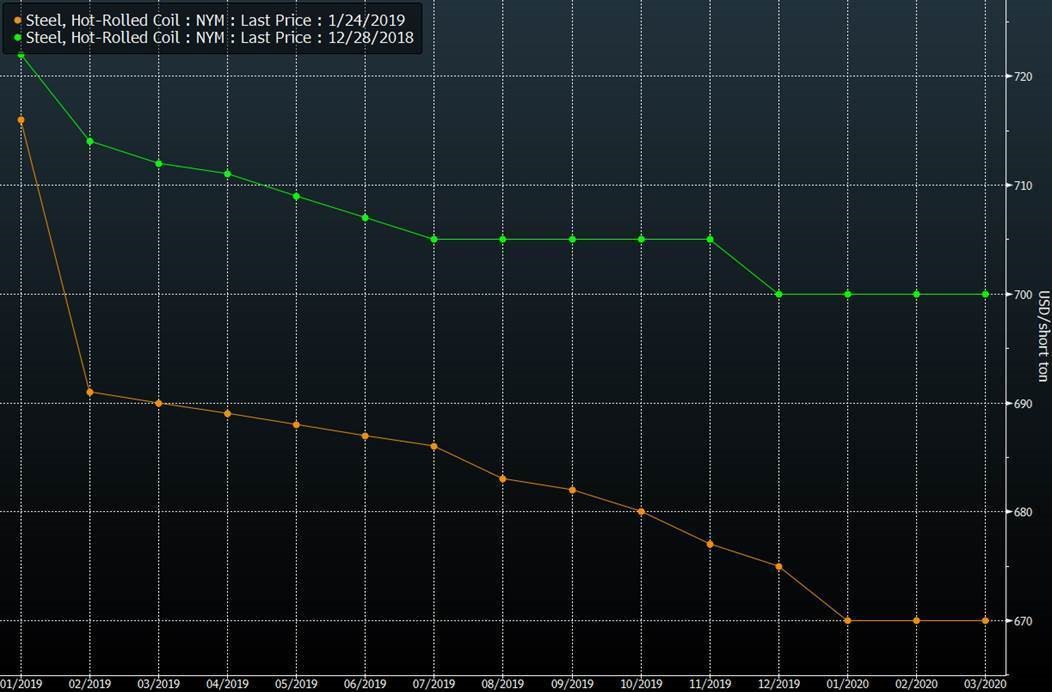
Task: Click the orange legend dot for 1/24/2019
Action: (x=17, y=20)
